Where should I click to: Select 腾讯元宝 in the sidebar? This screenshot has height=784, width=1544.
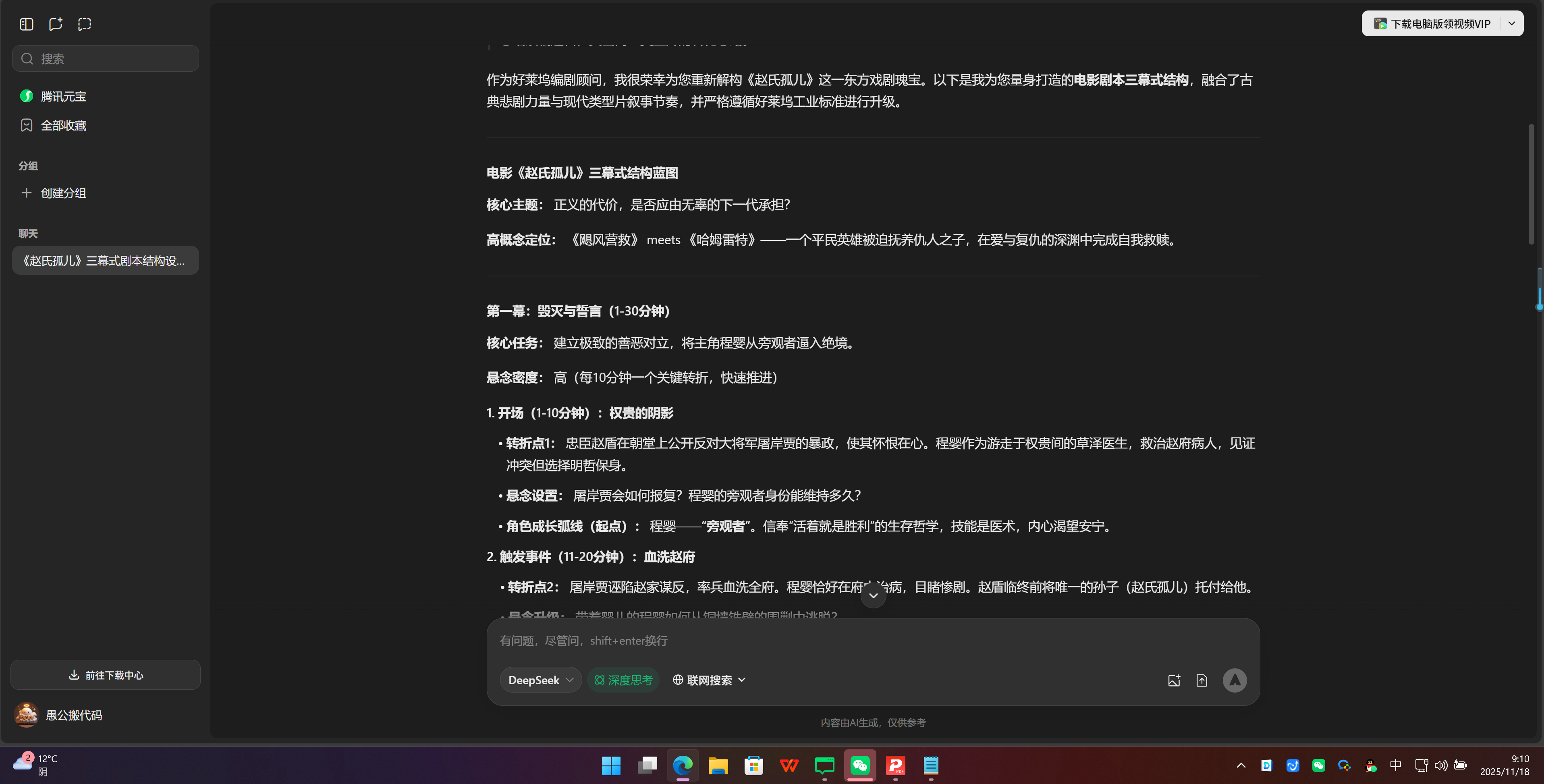pyautogui.click(x=63, y=96)
